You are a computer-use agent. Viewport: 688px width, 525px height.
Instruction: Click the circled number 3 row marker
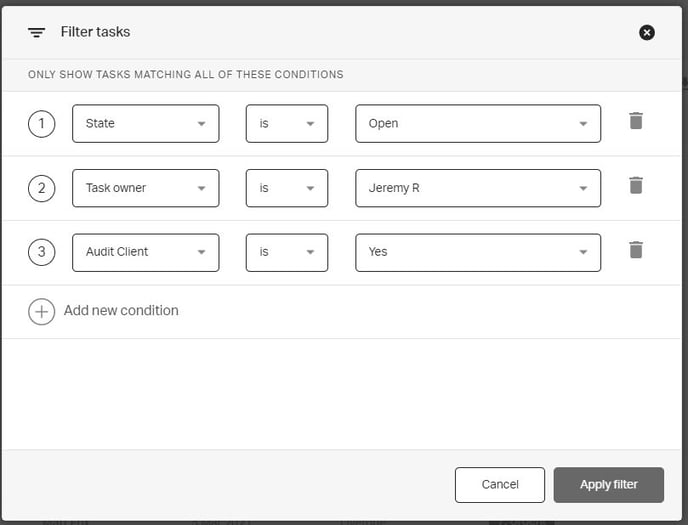point(41,252)
